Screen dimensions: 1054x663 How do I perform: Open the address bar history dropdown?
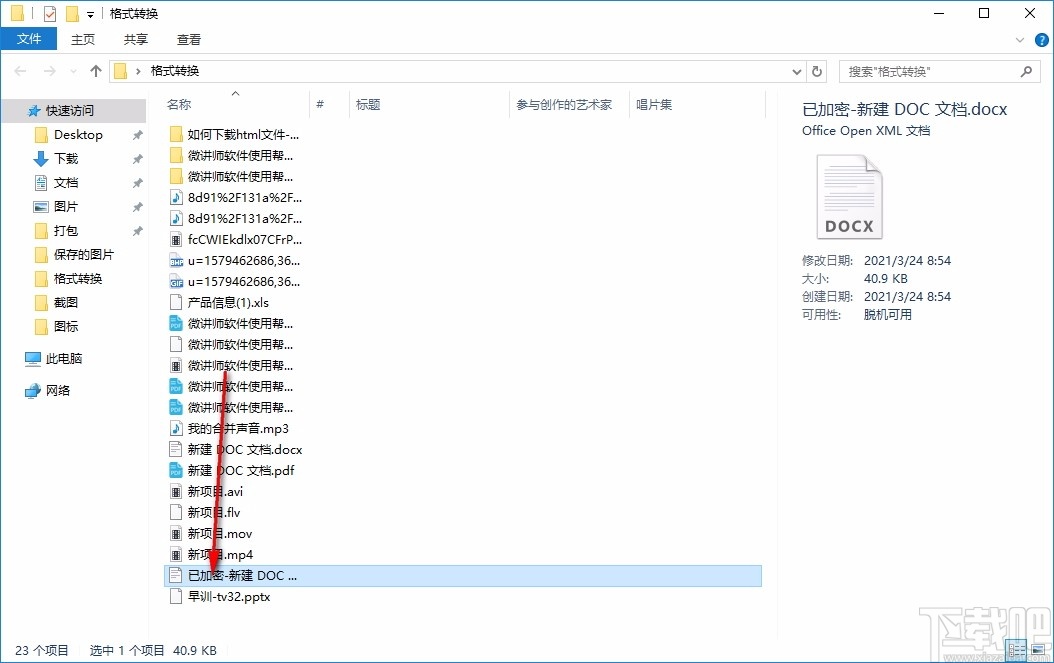[797, 71]
